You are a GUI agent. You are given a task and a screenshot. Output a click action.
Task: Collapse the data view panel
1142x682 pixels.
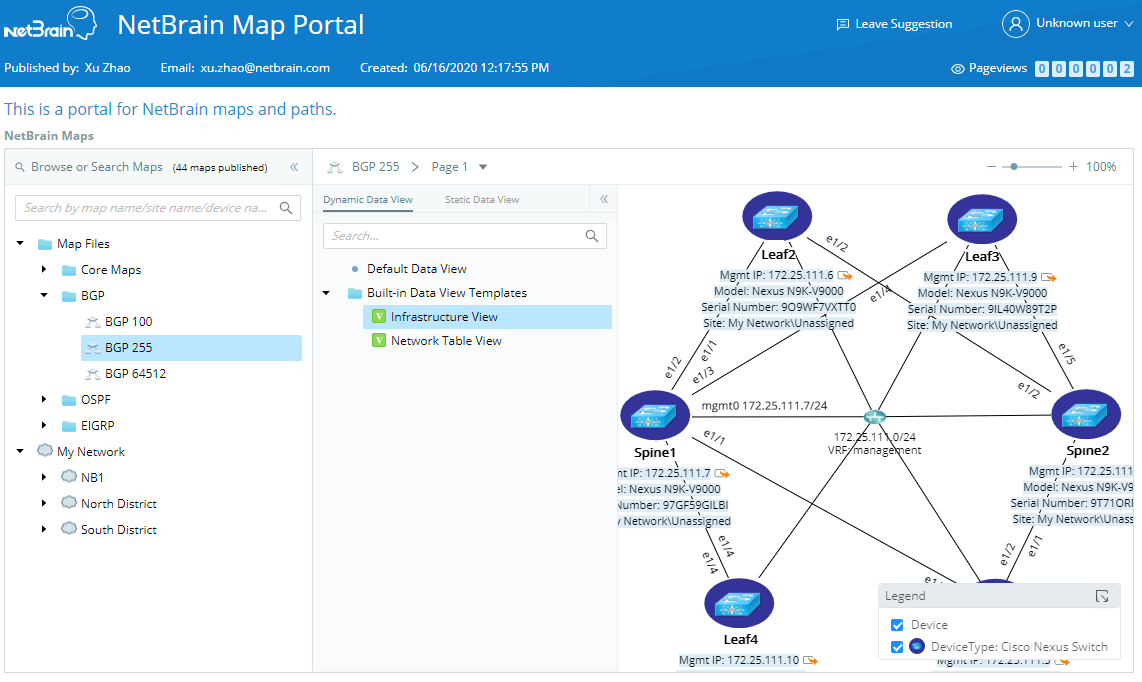coord(604,199)
